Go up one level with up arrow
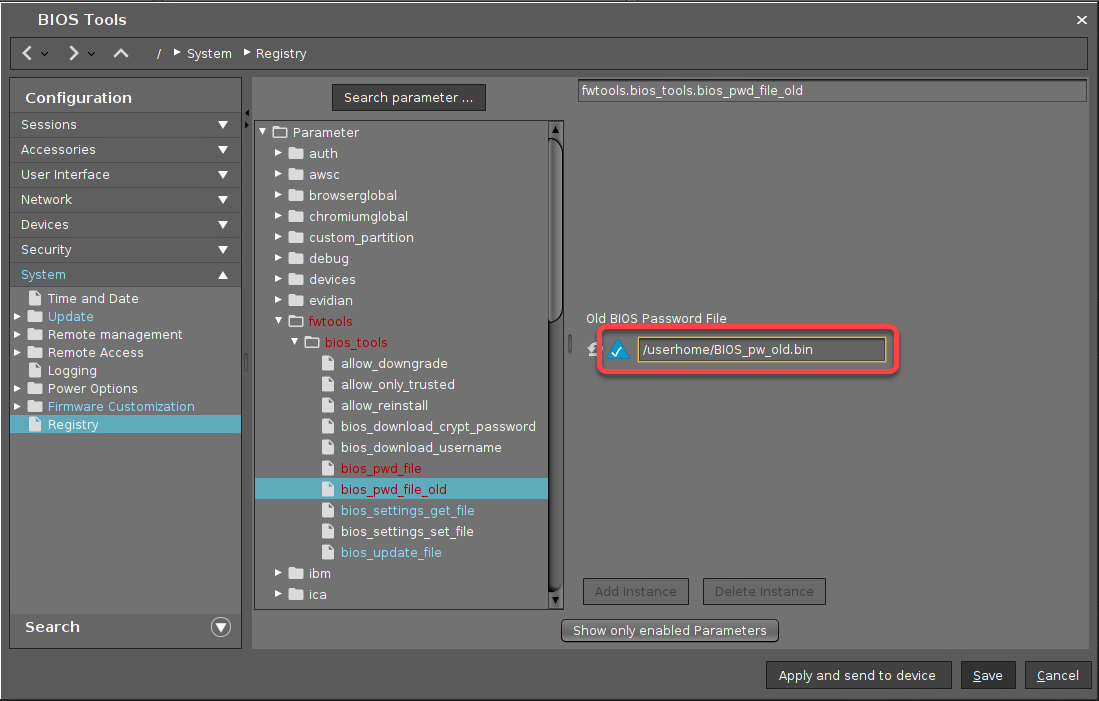1099x701 pixels. [121, 53]
